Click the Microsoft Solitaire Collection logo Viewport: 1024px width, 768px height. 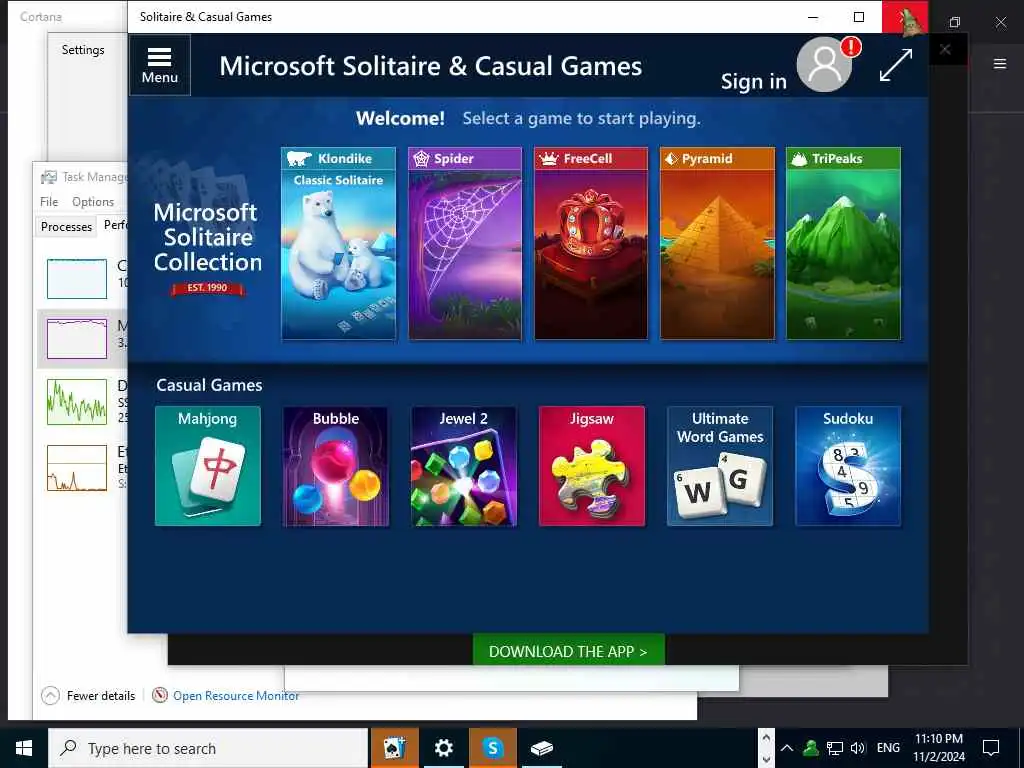207,247
